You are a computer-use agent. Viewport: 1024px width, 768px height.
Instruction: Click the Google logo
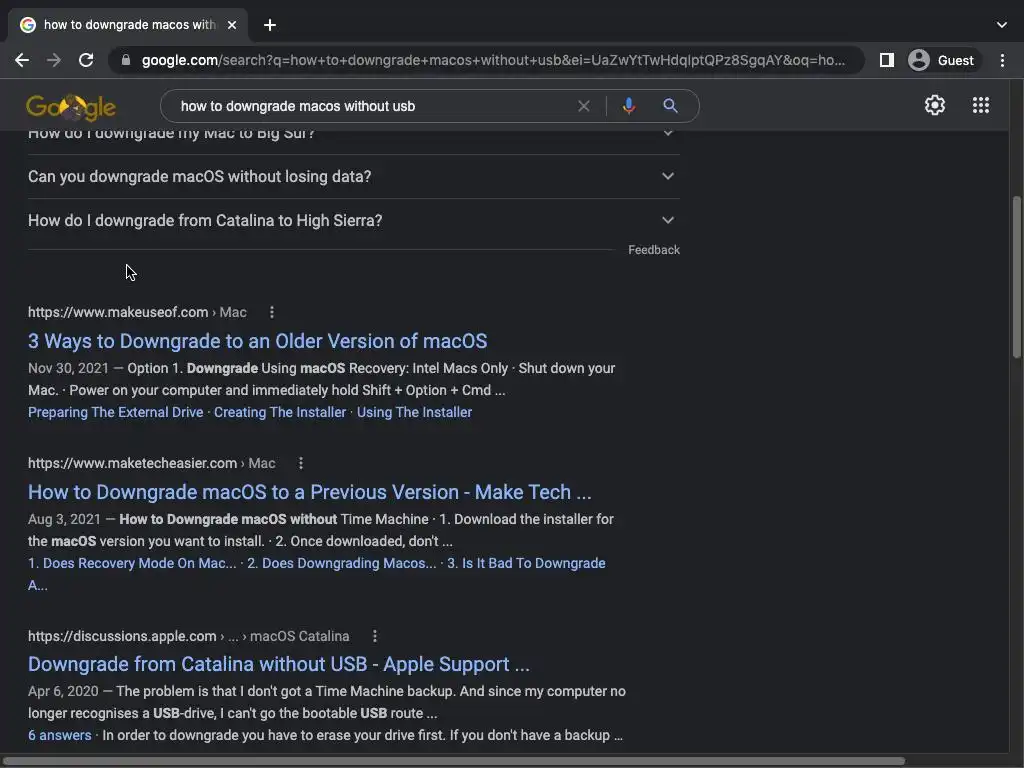tap(71, 106)
